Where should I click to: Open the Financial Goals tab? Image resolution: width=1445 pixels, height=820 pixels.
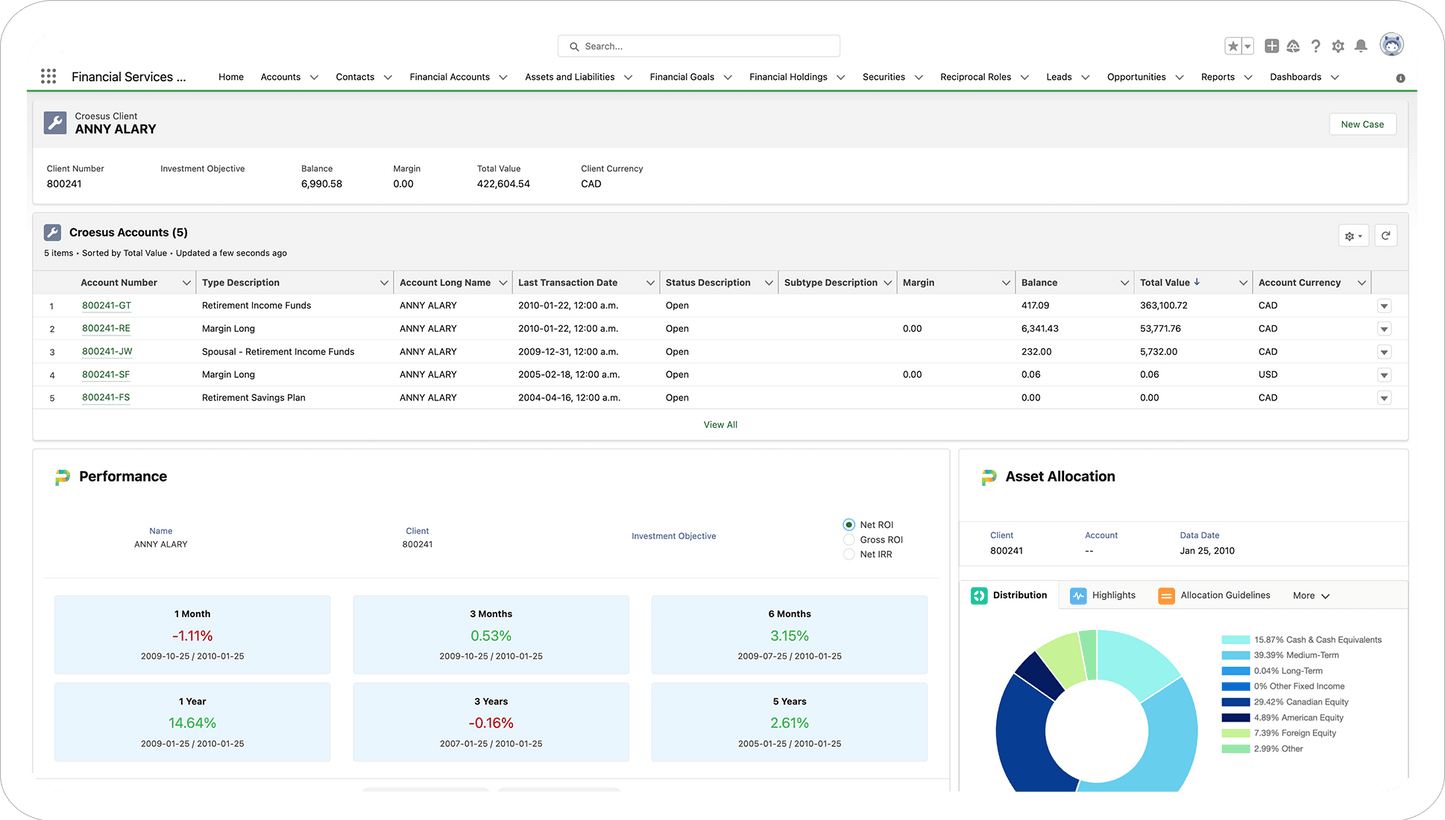point(682,77)
